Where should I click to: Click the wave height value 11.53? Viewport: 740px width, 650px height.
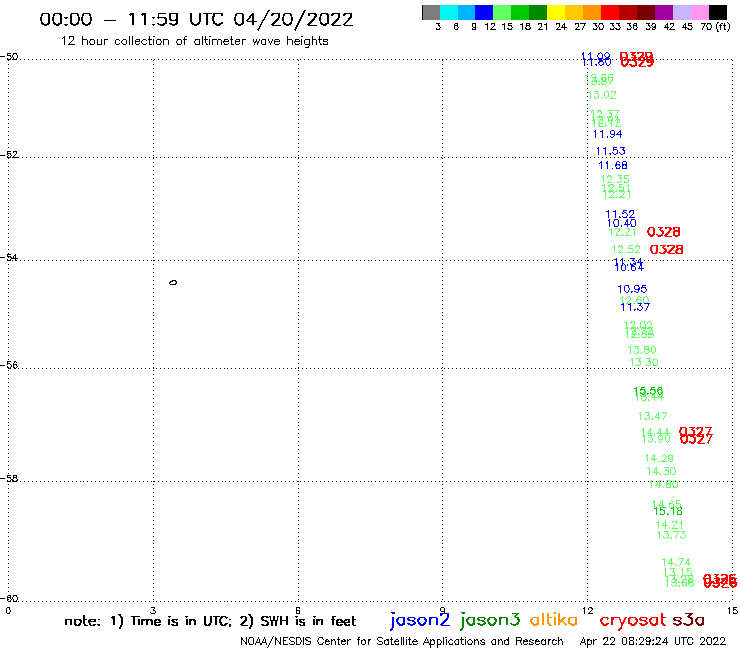click(x=611, y=151)
